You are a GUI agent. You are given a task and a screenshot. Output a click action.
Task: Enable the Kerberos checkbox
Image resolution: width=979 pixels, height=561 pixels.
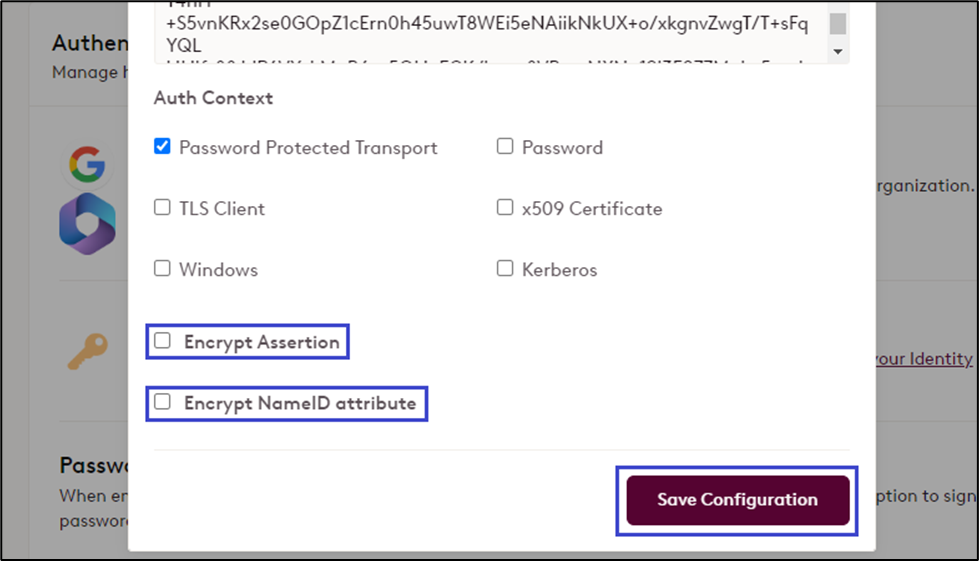pyautogui.click(x=505, y=269)
